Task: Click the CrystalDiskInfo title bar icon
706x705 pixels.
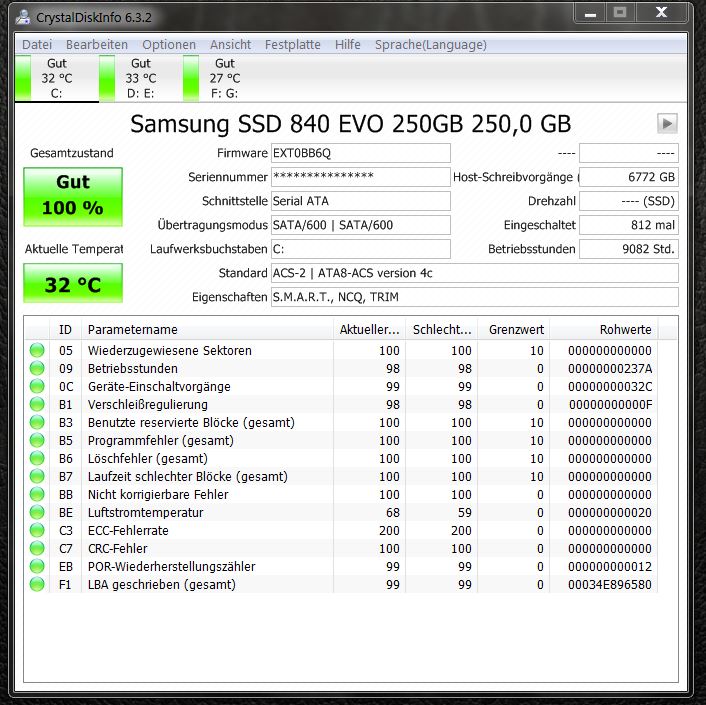Action: (x=23, y=17)
